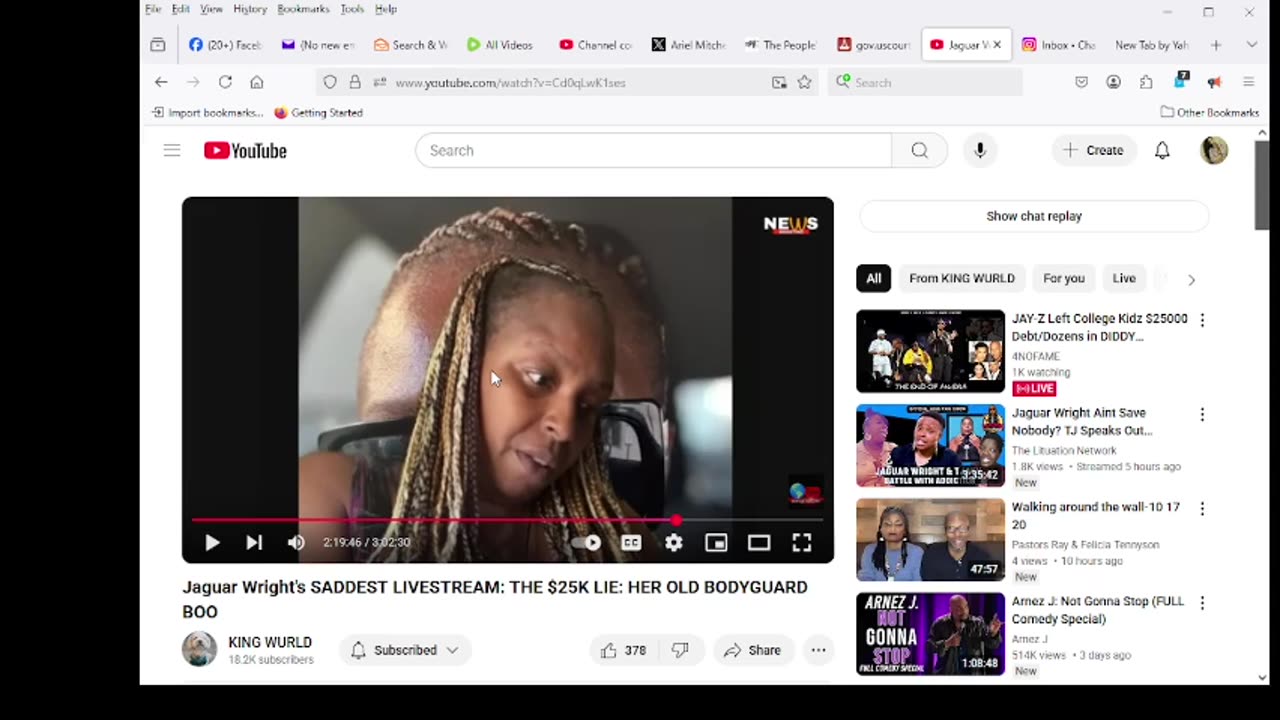Play the paused YouTube video
The height and width of the screenshot is (720, 1280).
pos(212,543)
